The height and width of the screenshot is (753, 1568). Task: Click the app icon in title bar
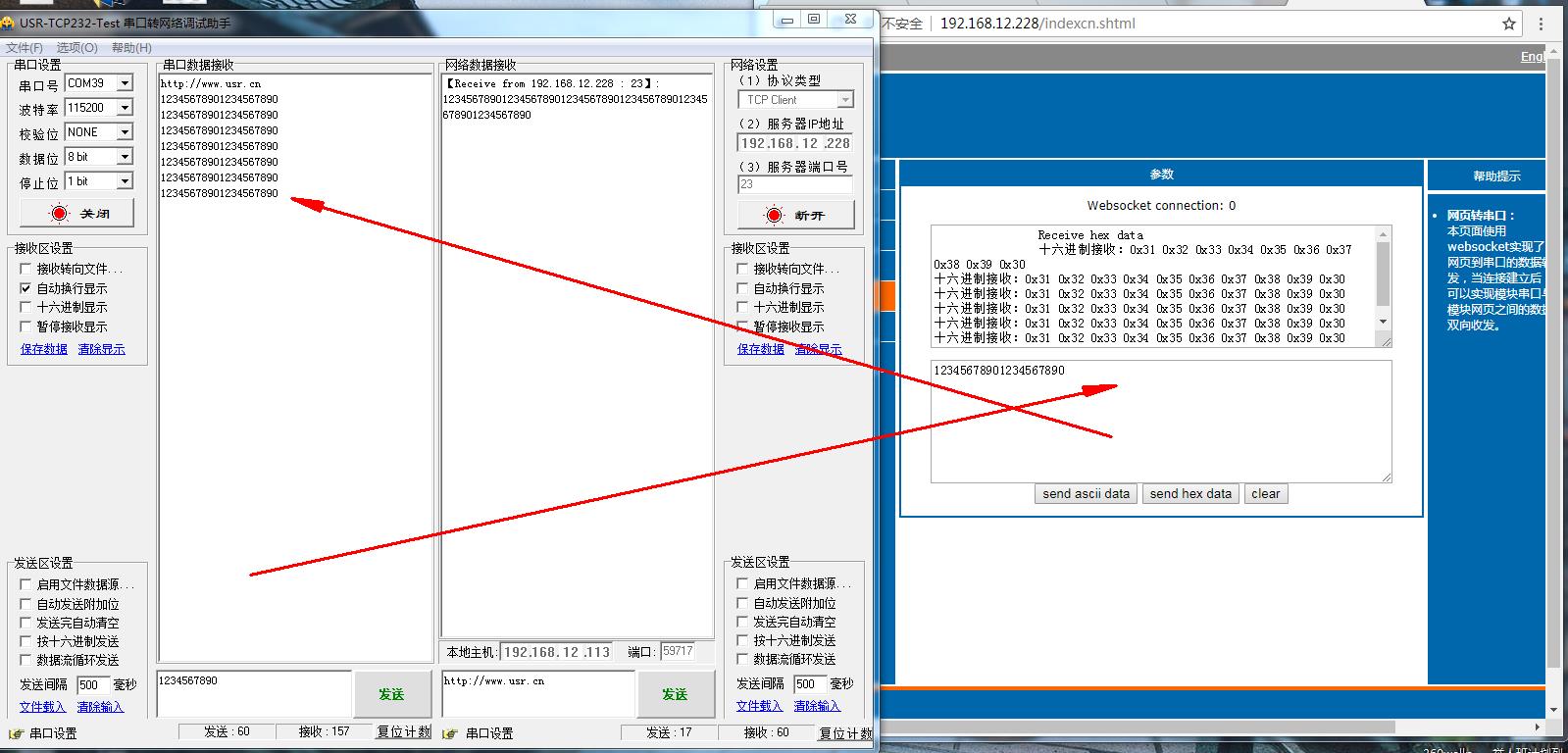pos(8,23)
